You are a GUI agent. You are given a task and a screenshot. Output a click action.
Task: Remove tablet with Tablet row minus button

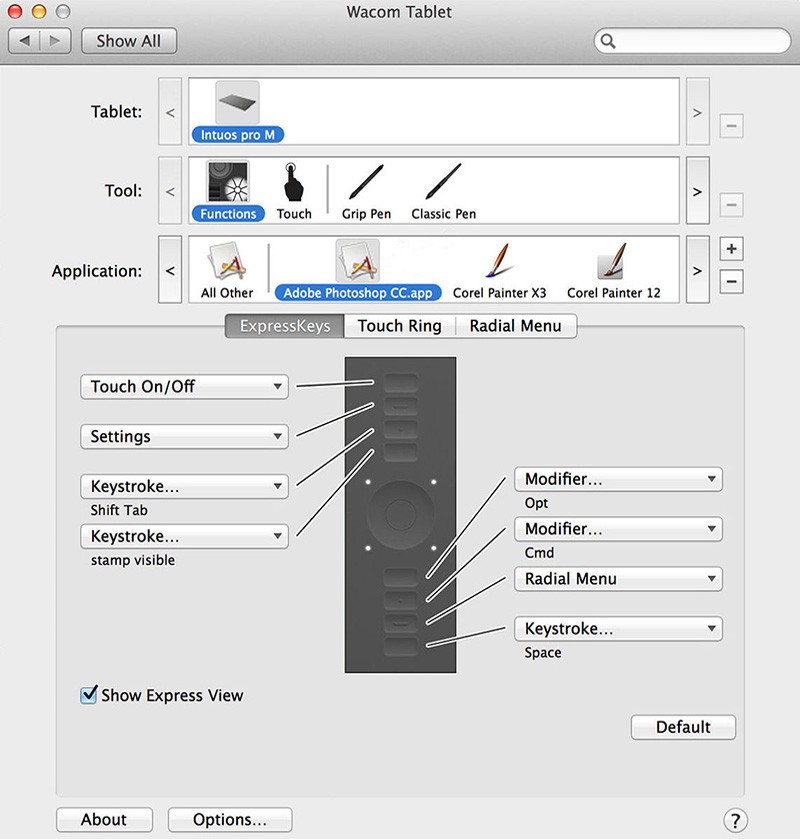coord(731,126)
